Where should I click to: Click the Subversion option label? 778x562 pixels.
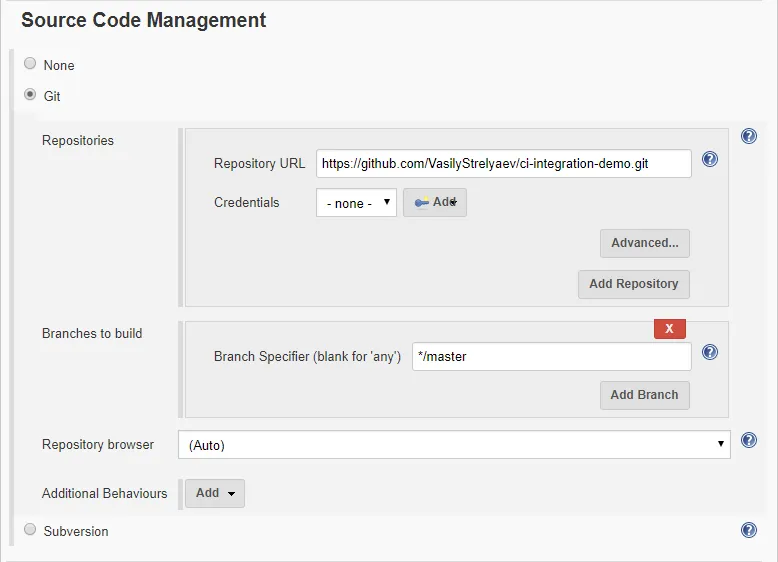tap(76, 531)
